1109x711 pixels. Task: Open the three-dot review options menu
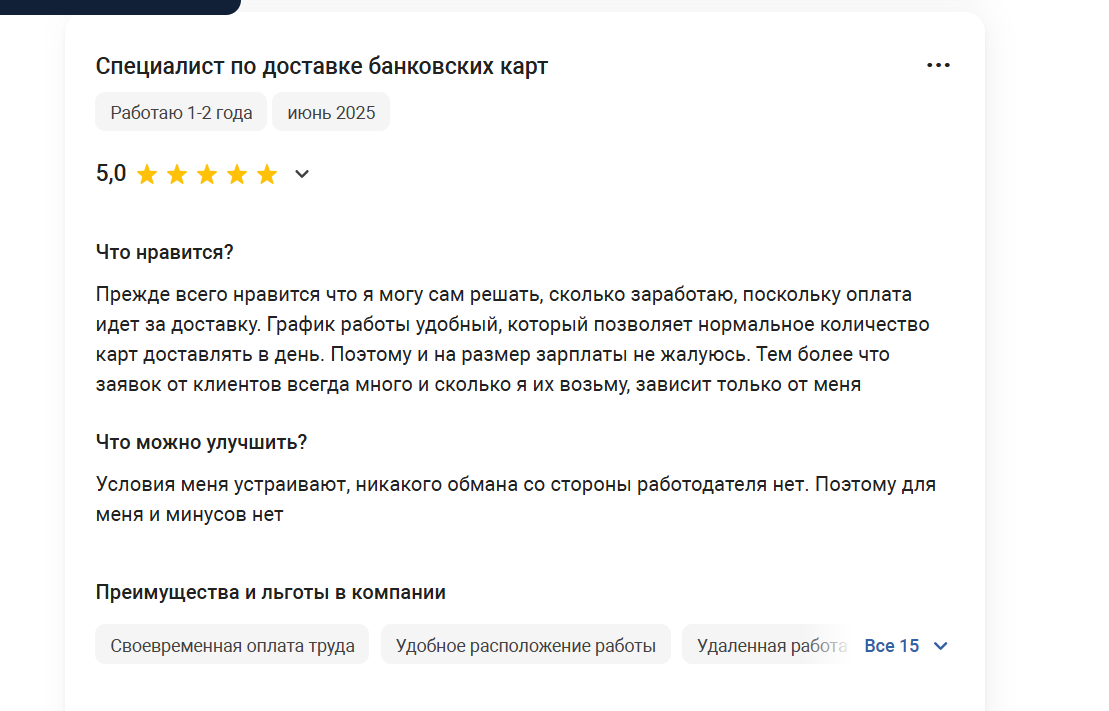pos(938,65)
